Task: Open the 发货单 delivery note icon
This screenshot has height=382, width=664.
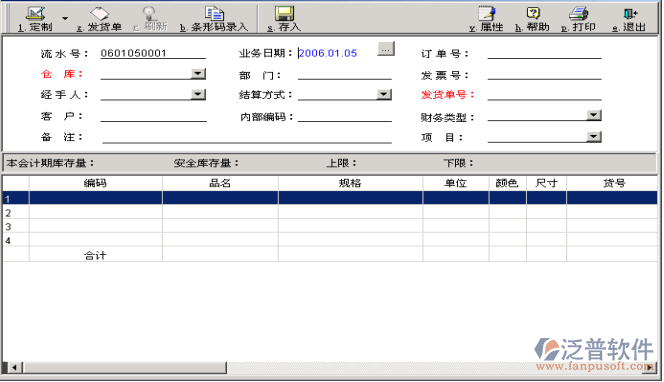Action: [99, 14]
